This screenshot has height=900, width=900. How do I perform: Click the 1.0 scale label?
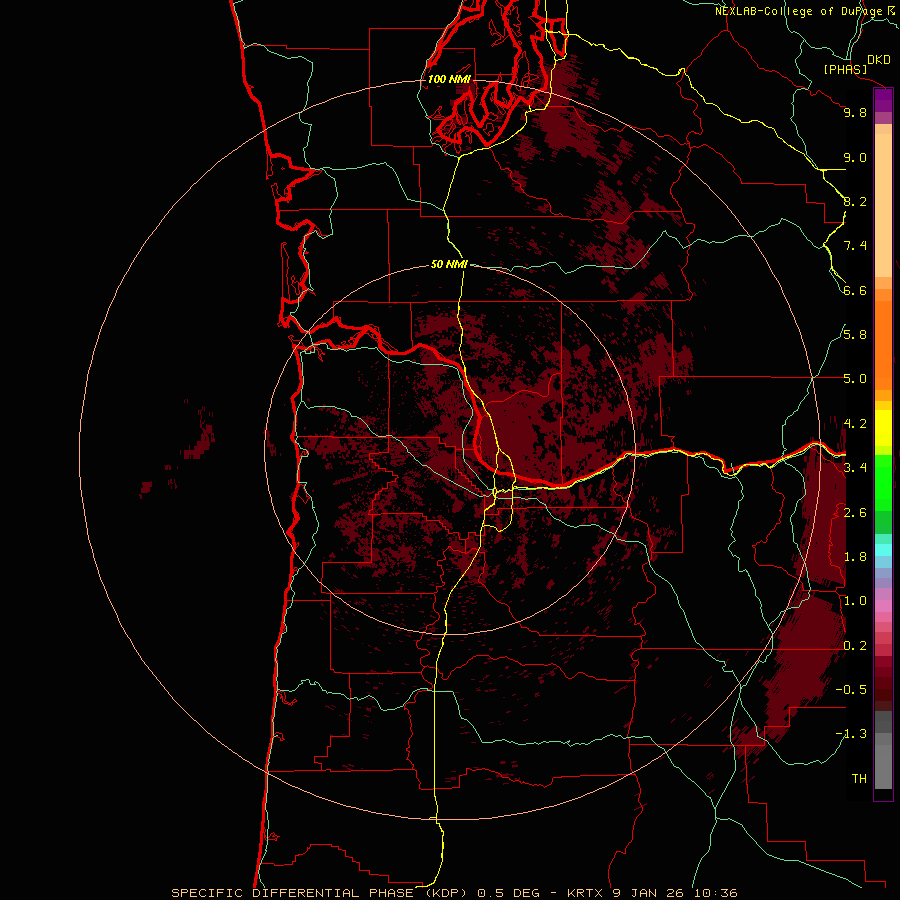click(855, 601)
